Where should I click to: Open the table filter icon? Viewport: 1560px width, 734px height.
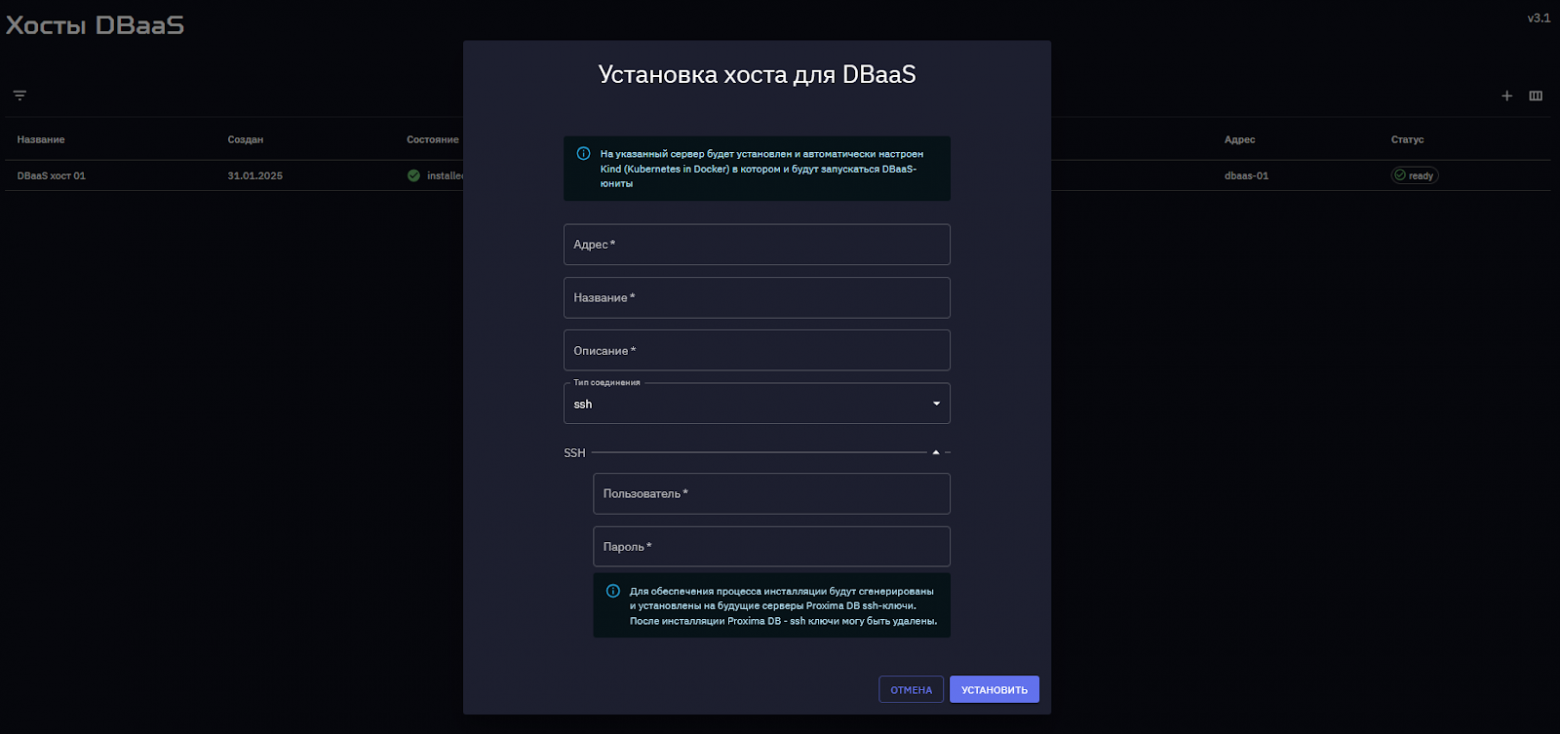[x=19, y=96]
